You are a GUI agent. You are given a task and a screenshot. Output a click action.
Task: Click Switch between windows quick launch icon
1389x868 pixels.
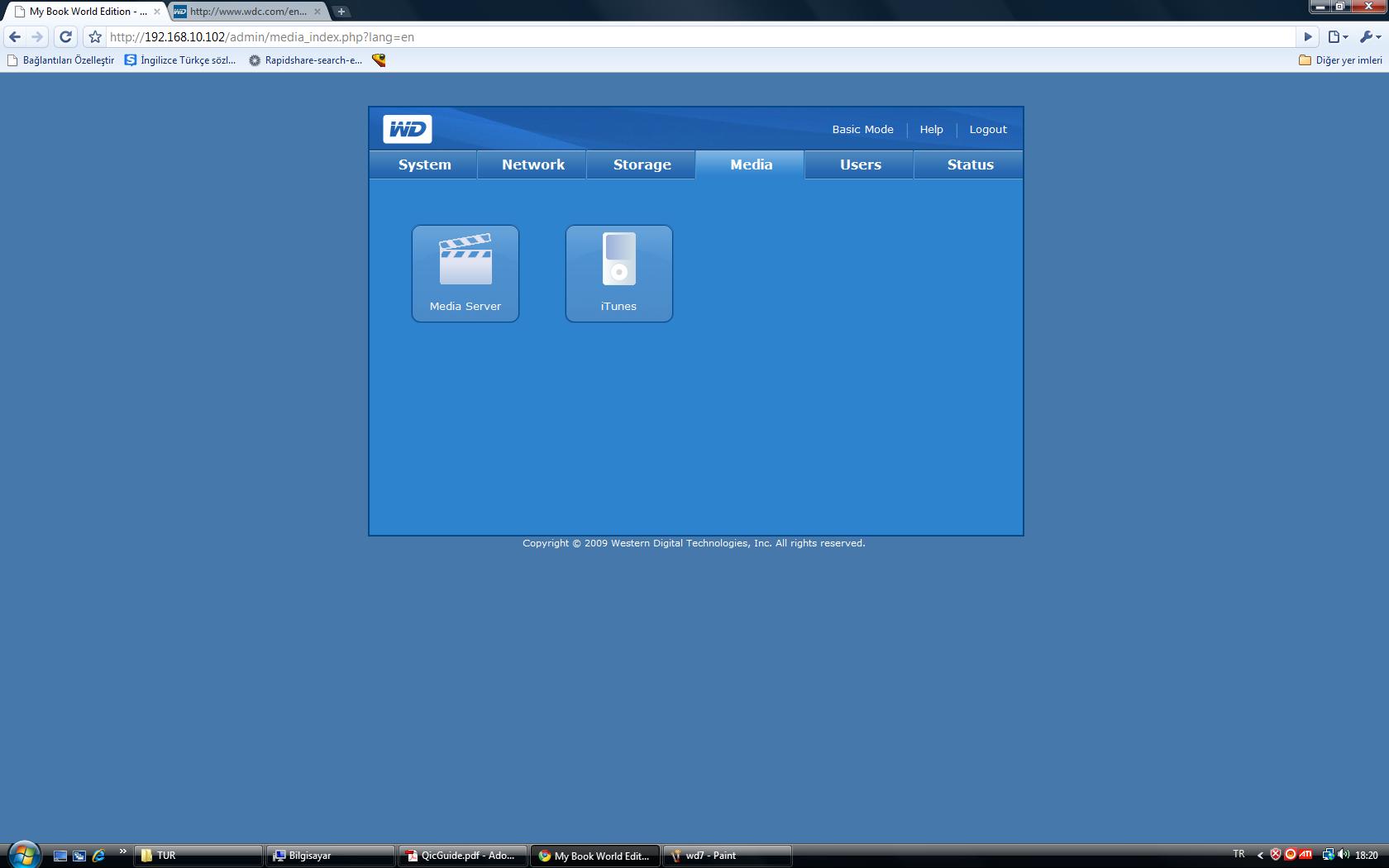point(79,856)
